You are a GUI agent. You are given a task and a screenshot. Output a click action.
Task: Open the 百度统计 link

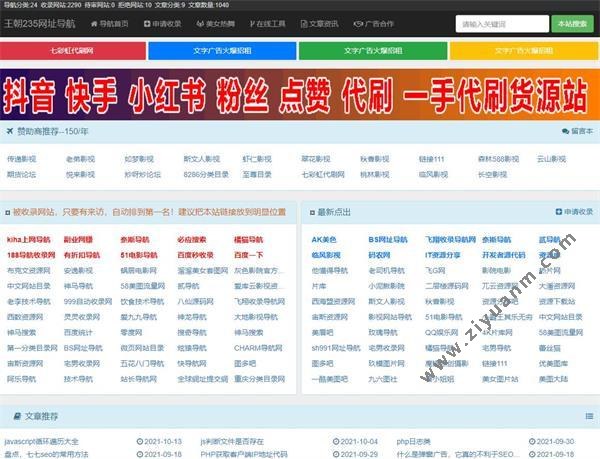[x=78, y=332]
